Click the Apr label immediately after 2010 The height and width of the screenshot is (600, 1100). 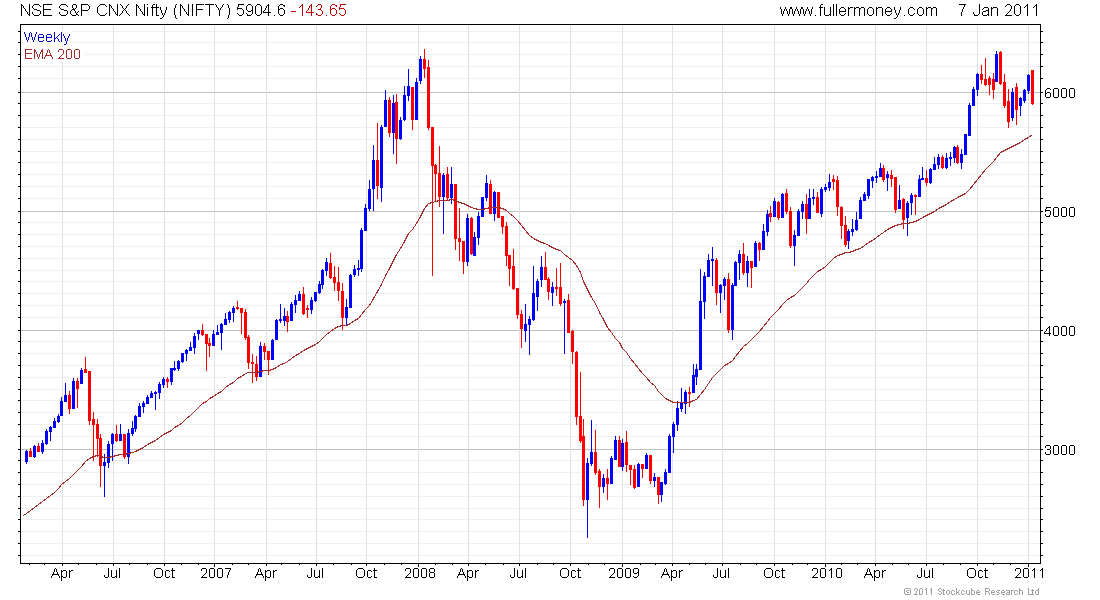click(x=875, y=574)
